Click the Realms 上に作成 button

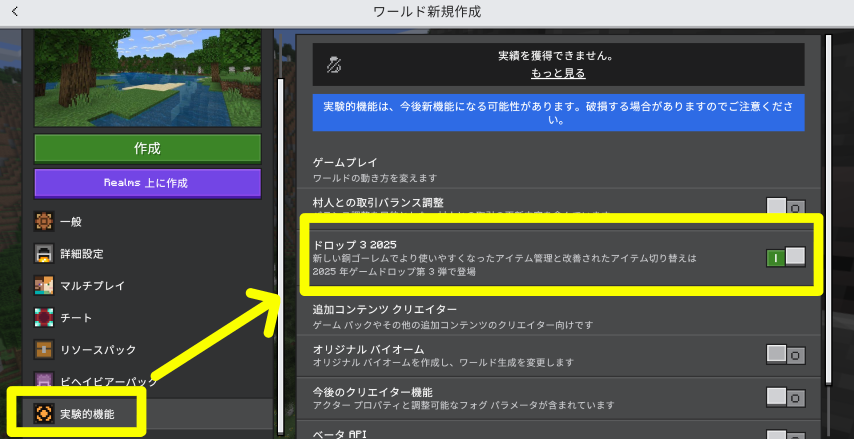click(x=148, y=183)
